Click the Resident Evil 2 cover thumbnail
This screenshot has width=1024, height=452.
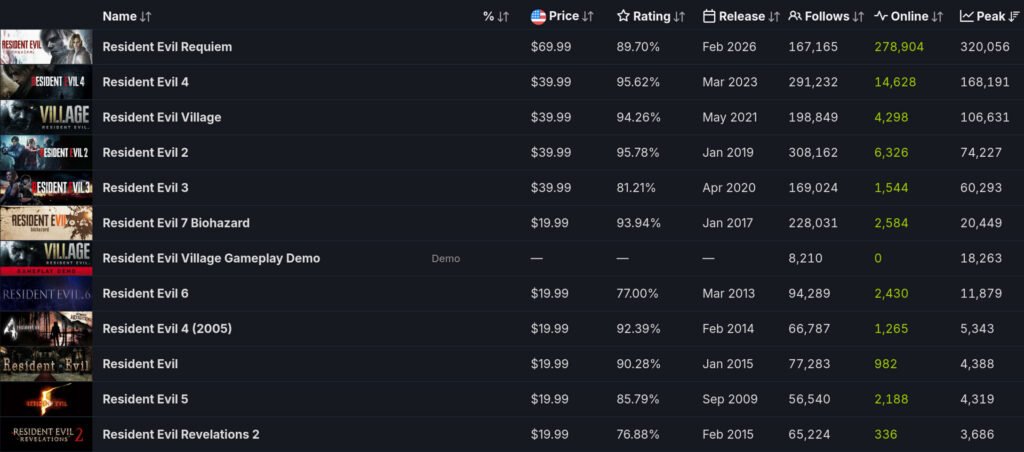[x=46, y=152]
